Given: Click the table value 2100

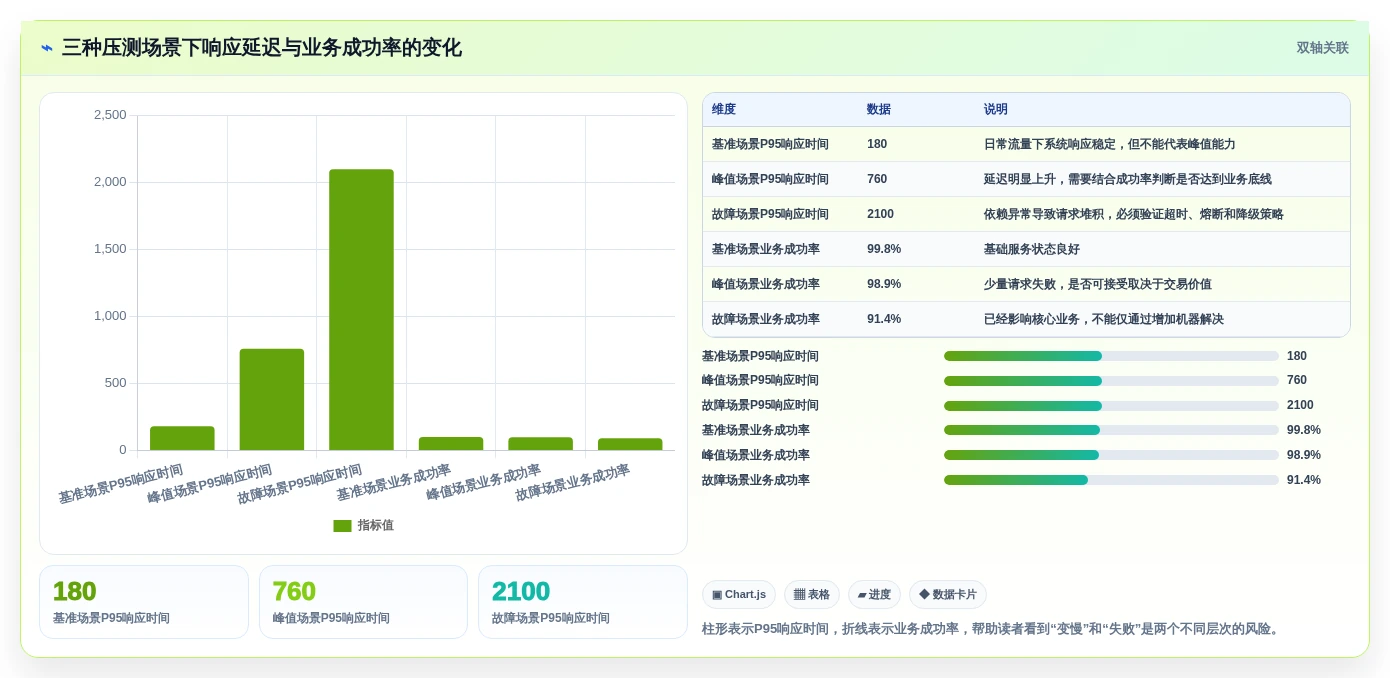Looking at the screenshot, I should [880, 214].
